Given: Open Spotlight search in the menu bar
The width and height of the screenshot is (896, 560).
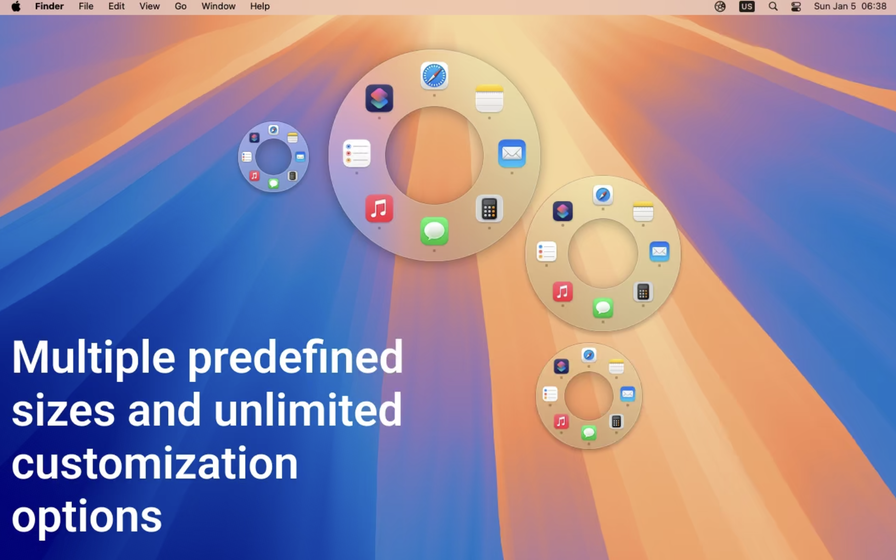Looking at the screenshot, I should click(x=773, y=7).
